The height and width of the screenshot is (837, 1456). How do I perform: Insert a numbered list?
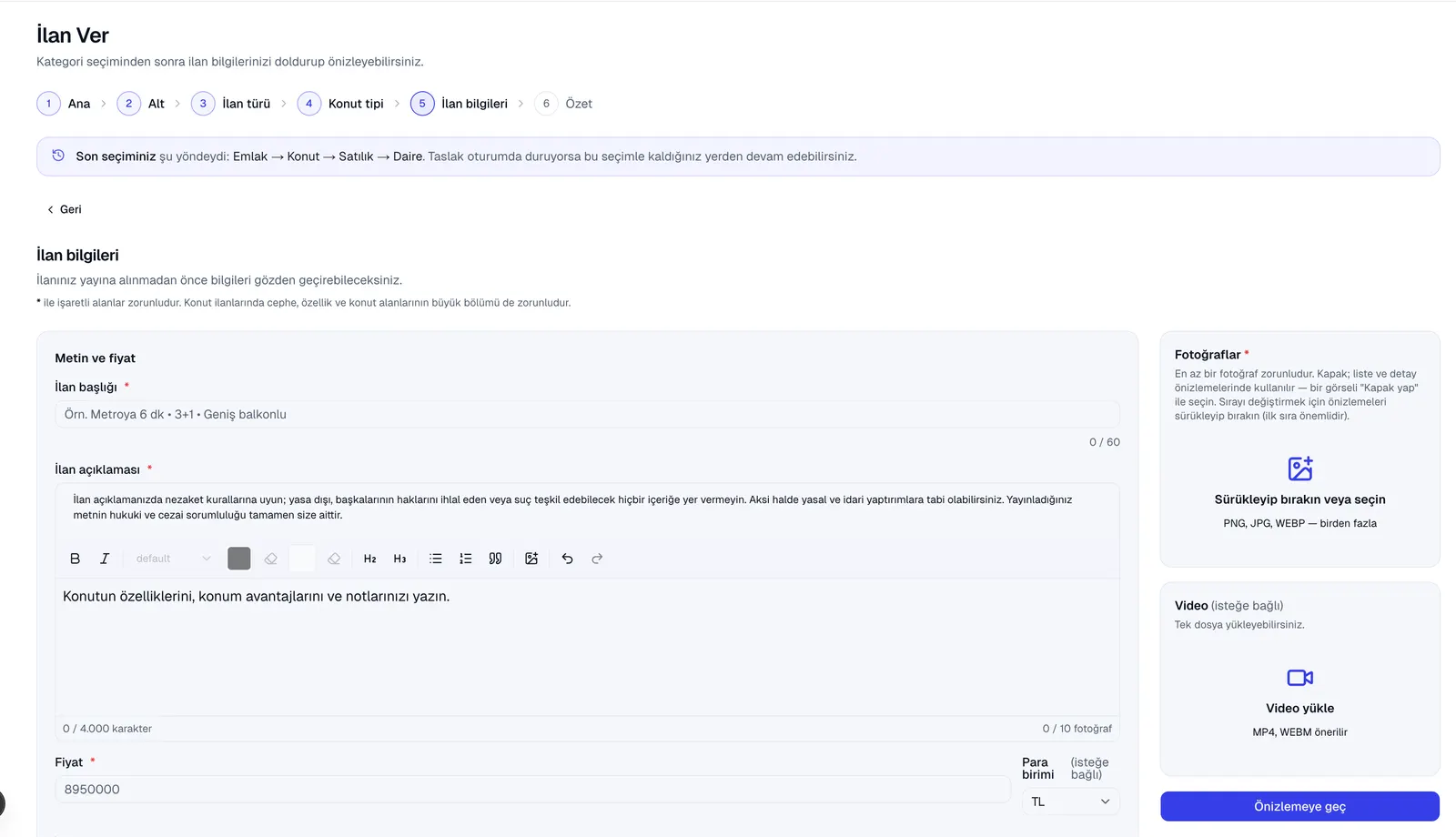coord(466,559)
